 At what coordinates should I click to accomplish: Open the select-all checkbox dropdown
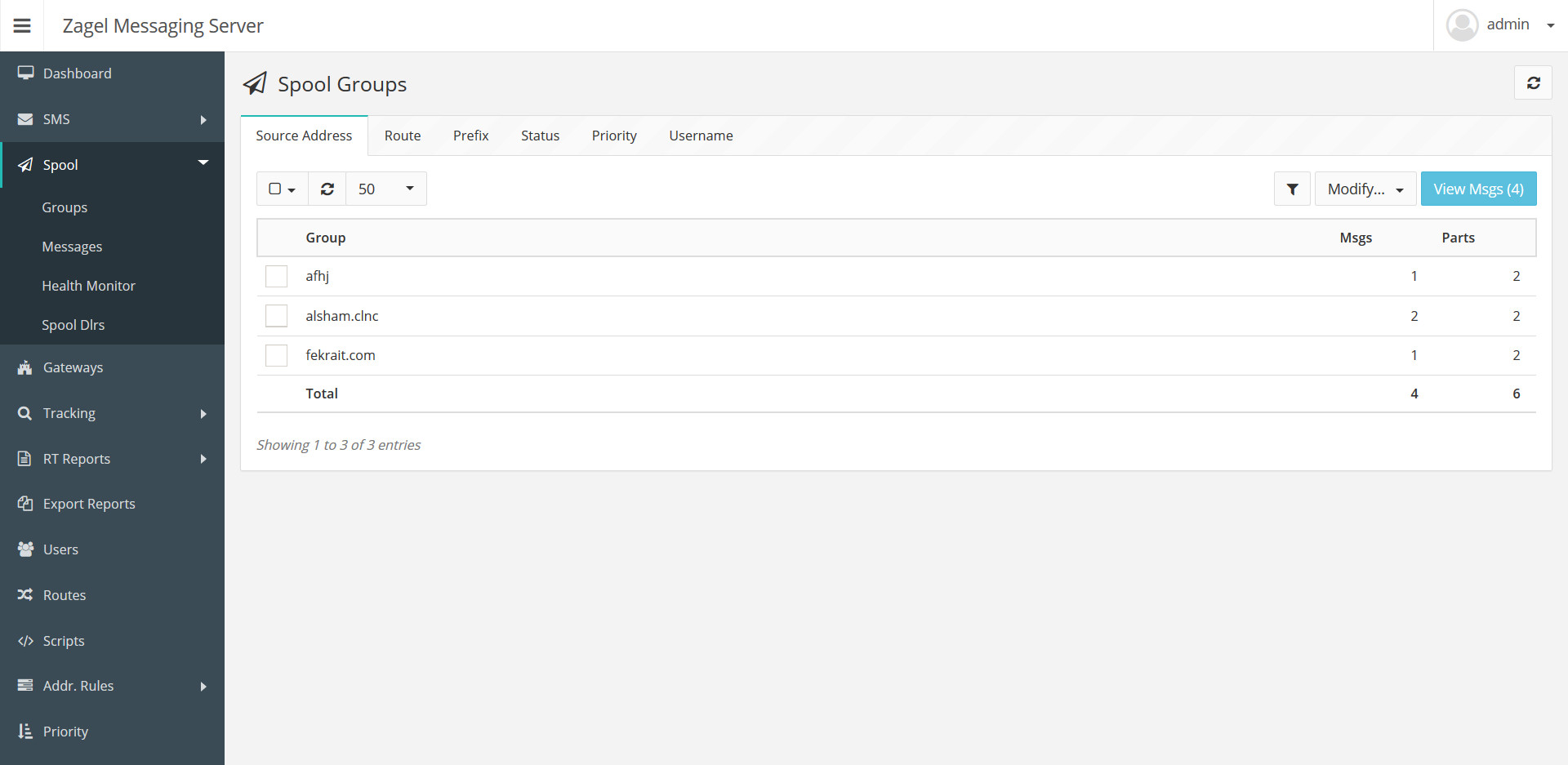pos(282,189)
